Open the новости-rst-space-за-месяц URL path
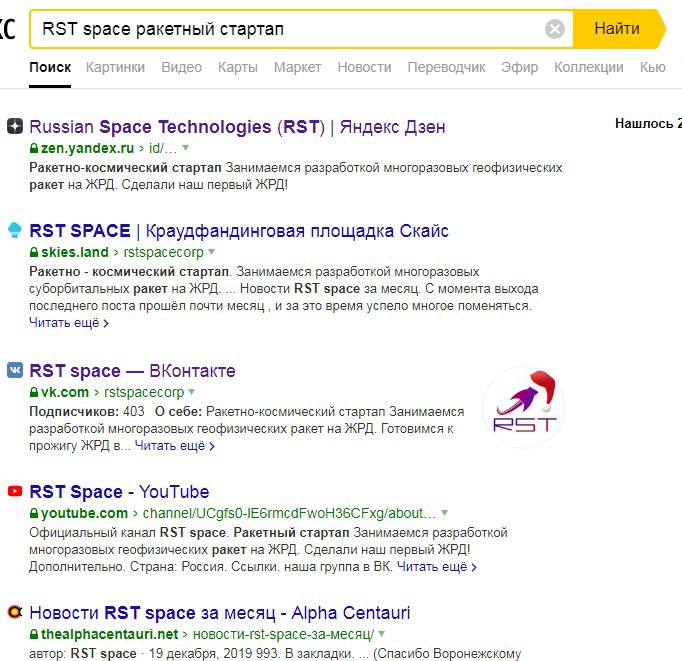The height and width of the screenshot is (661, 682). 284,634
